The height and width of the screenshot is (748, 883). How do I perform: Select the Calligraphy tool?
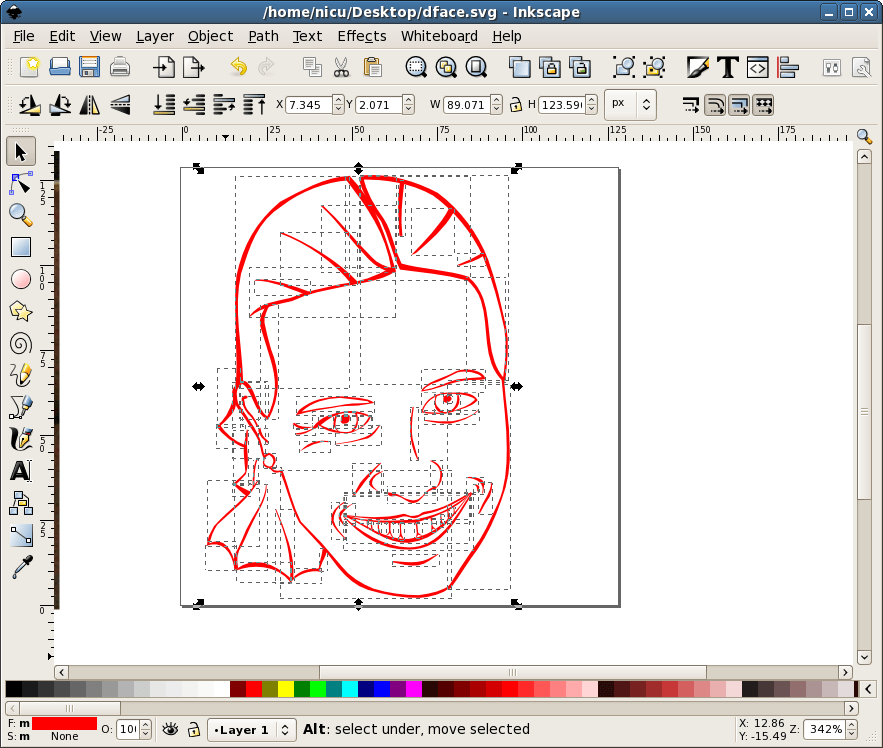20,439
